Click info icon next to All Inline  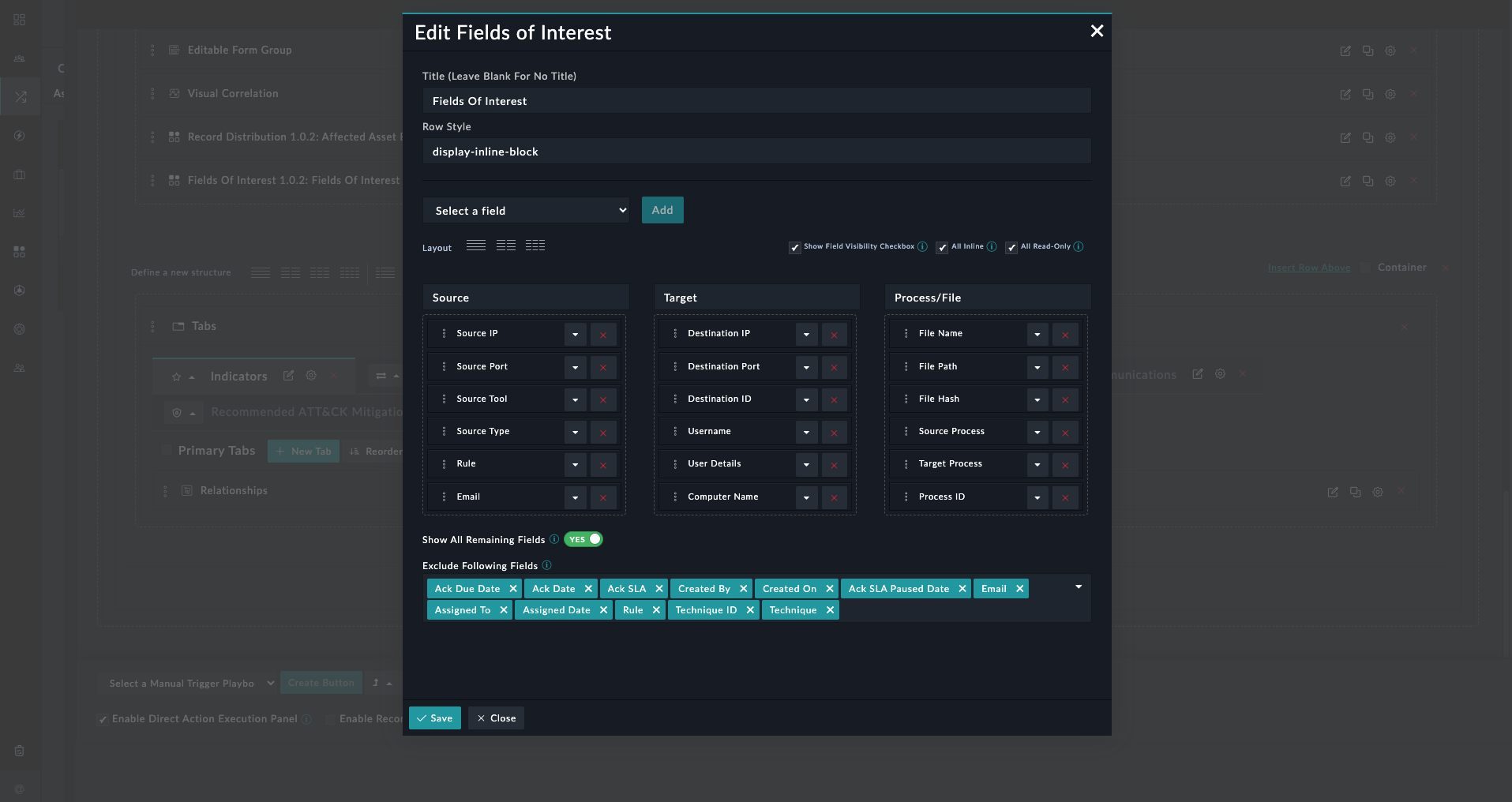(992, 246)
